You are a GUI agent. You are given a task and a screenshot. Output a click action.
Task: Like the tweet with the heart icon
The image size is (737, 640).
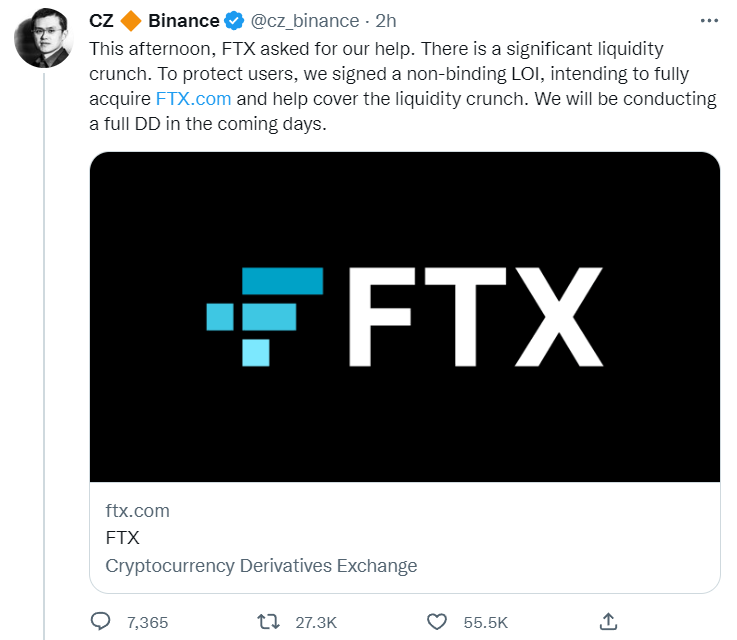pos(437,622)
